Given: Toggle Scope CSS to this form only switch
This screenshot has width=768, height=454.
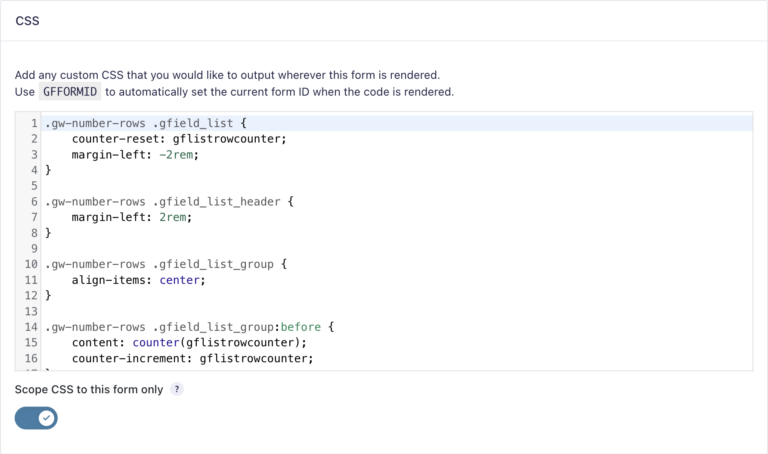Looking at the screenshot, I should 36,418.
